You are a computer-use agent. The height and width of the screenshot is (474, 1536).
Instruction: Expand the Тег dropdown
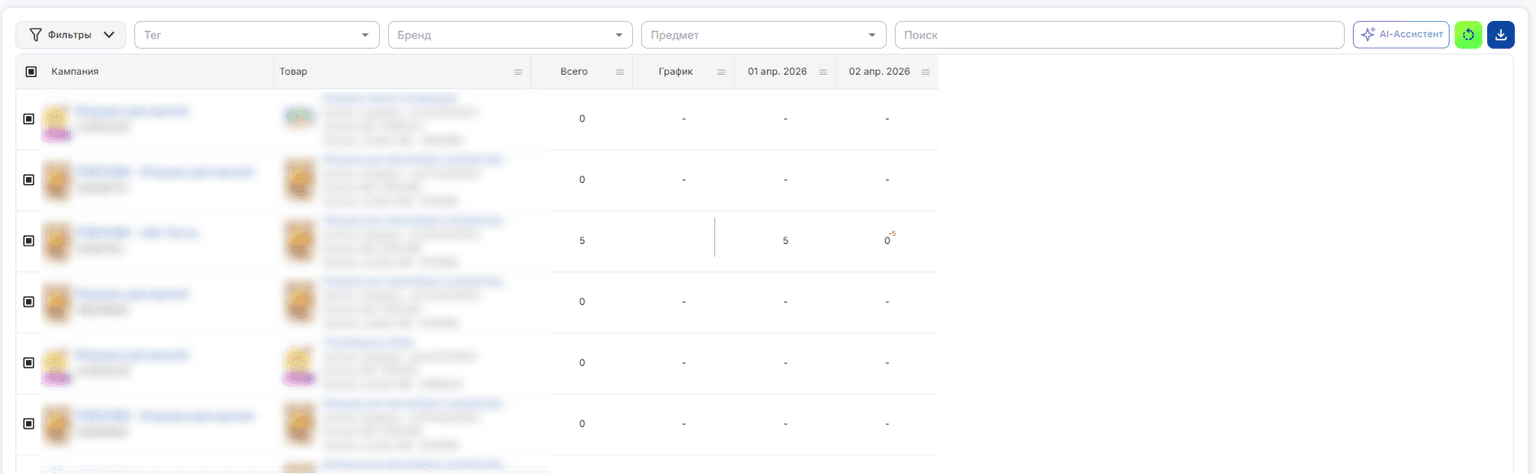[257, 35]
